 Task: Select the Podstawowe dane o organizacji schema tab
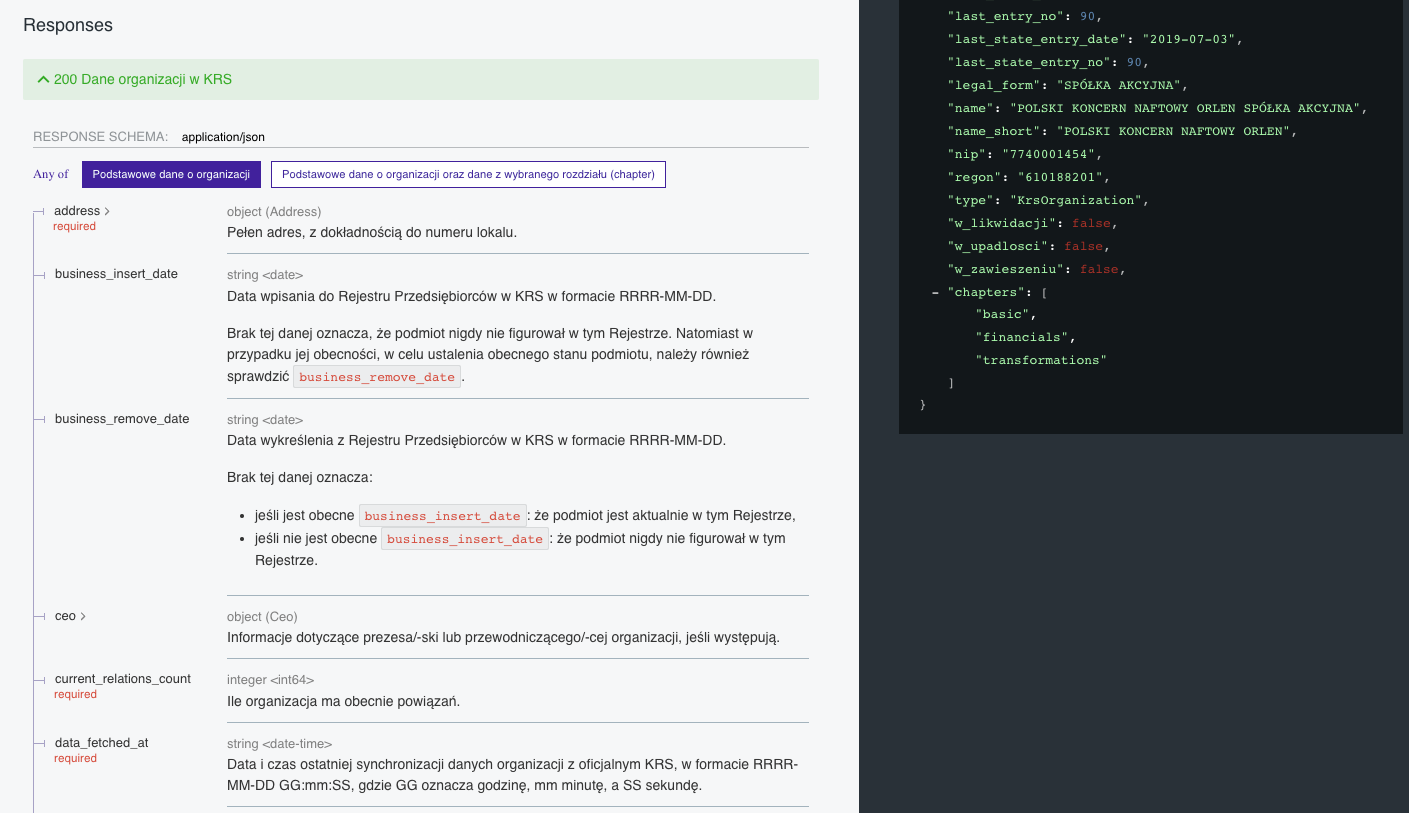(x=171, y=174)
